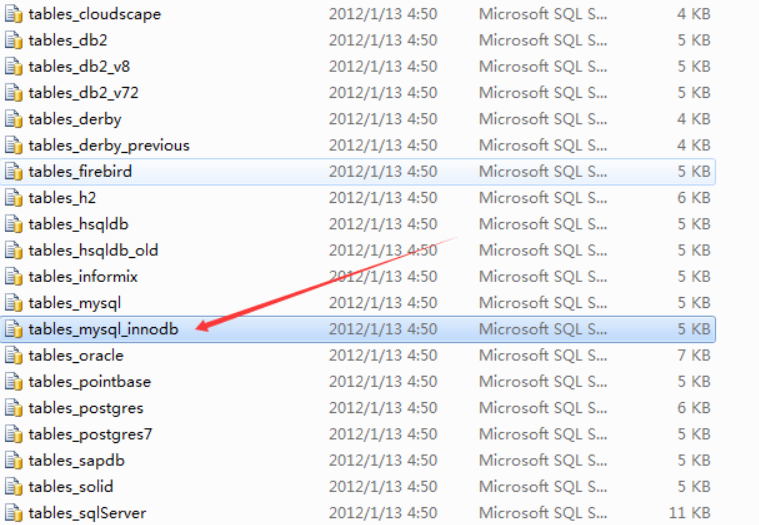Select the file name tables_db2
The image size is (759, 525).
[68, 40]
